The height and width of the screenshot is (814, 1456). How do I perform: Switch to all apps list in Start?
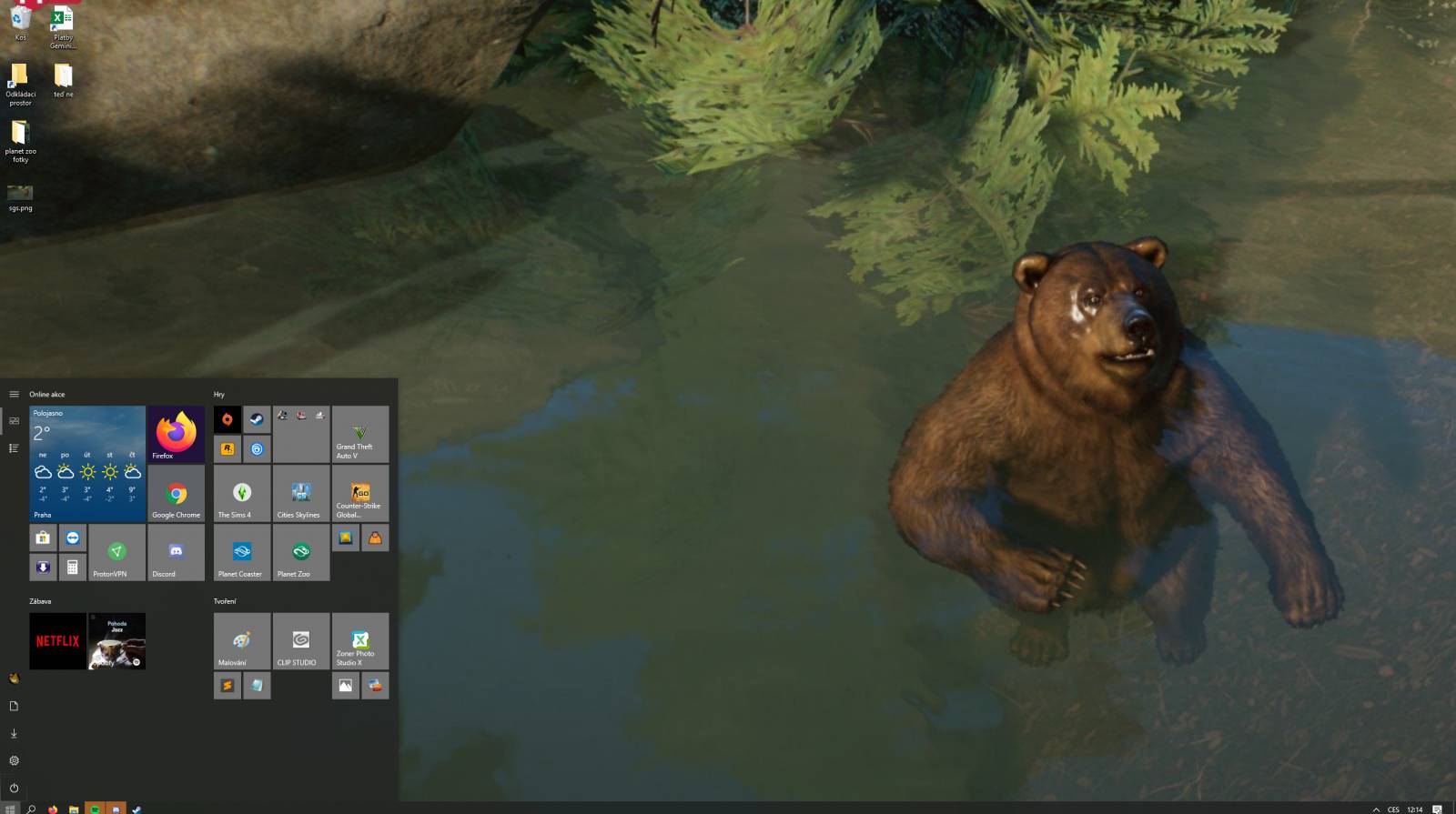pos(14,448)
